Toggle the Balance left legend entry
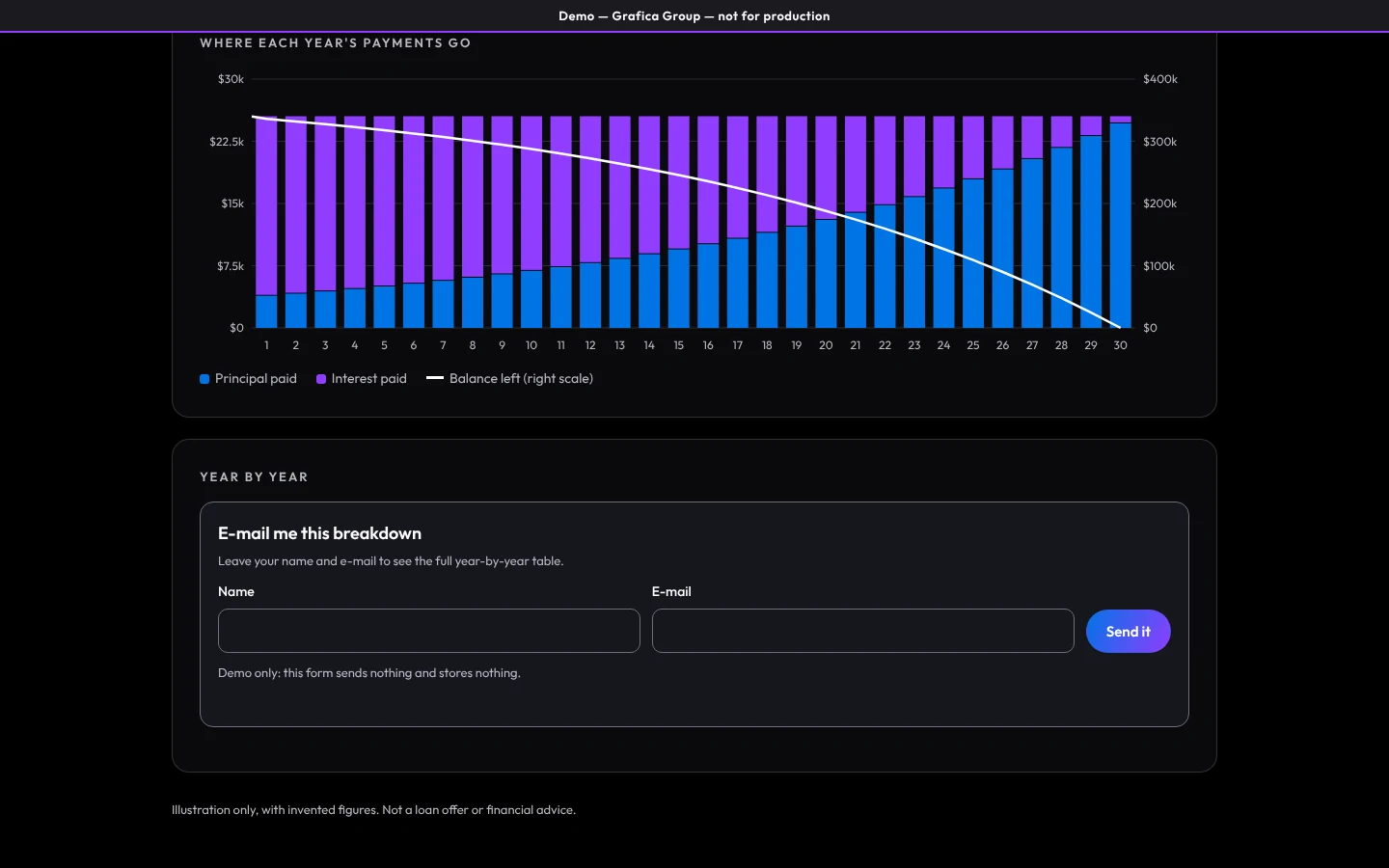The width and height of the screenshot is (1389, 868). coord(509,379)
